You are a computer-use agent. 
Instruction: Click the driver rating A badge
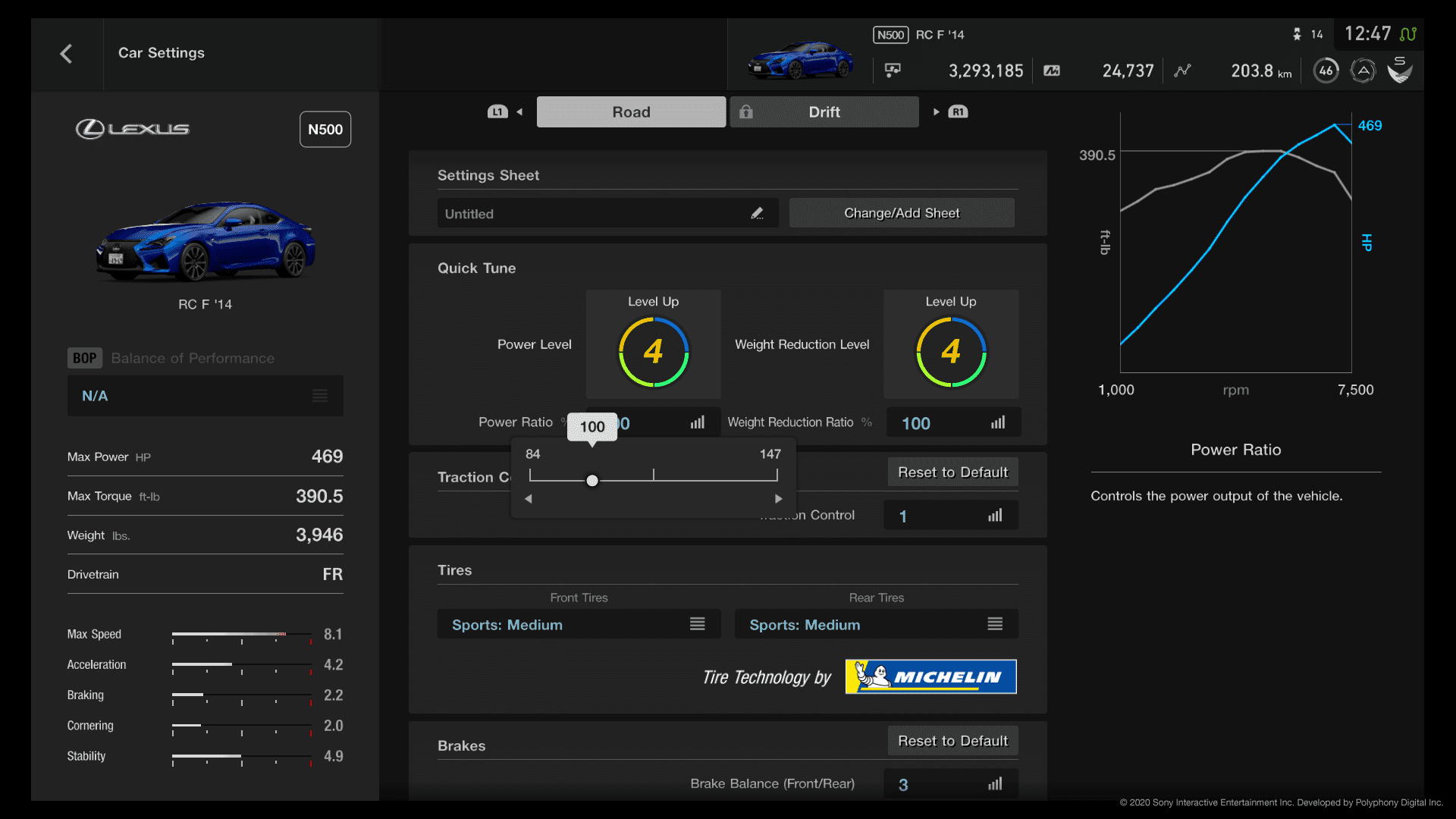[1363, 71]
